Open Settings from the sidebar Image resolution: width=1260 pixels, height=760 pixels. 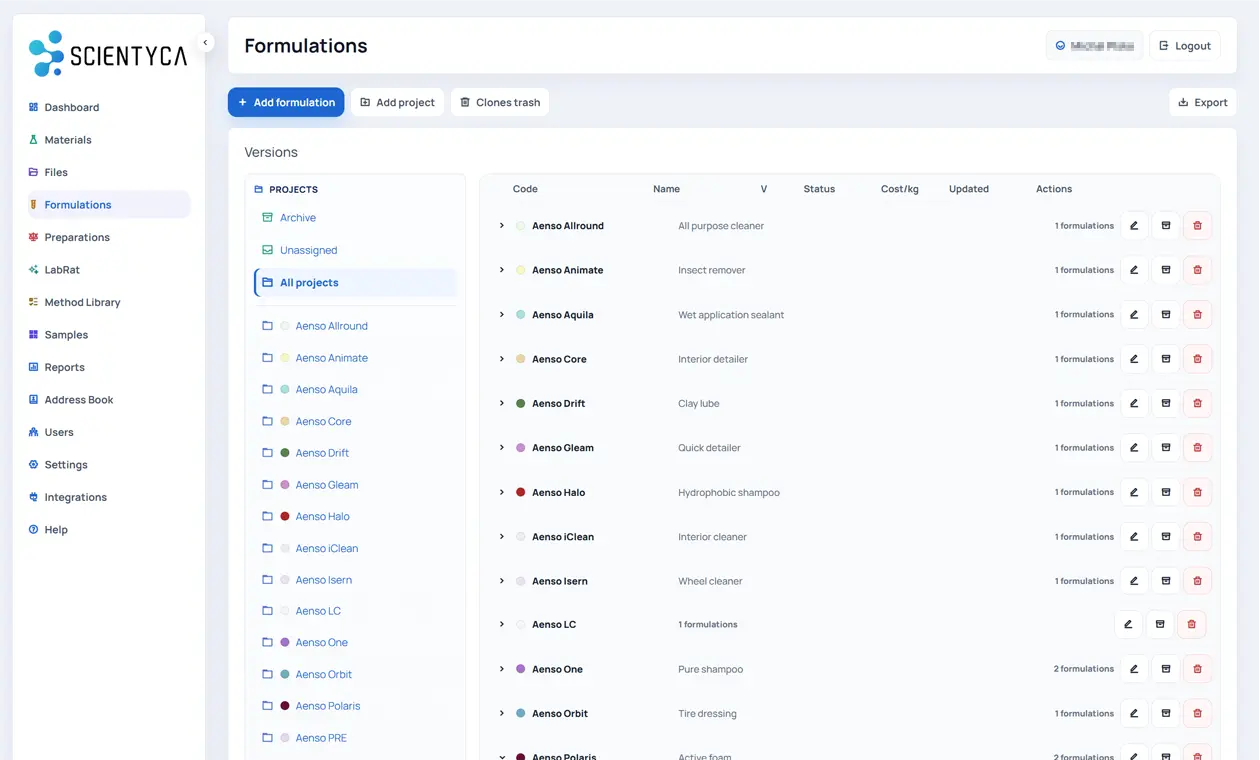[109, 465]
